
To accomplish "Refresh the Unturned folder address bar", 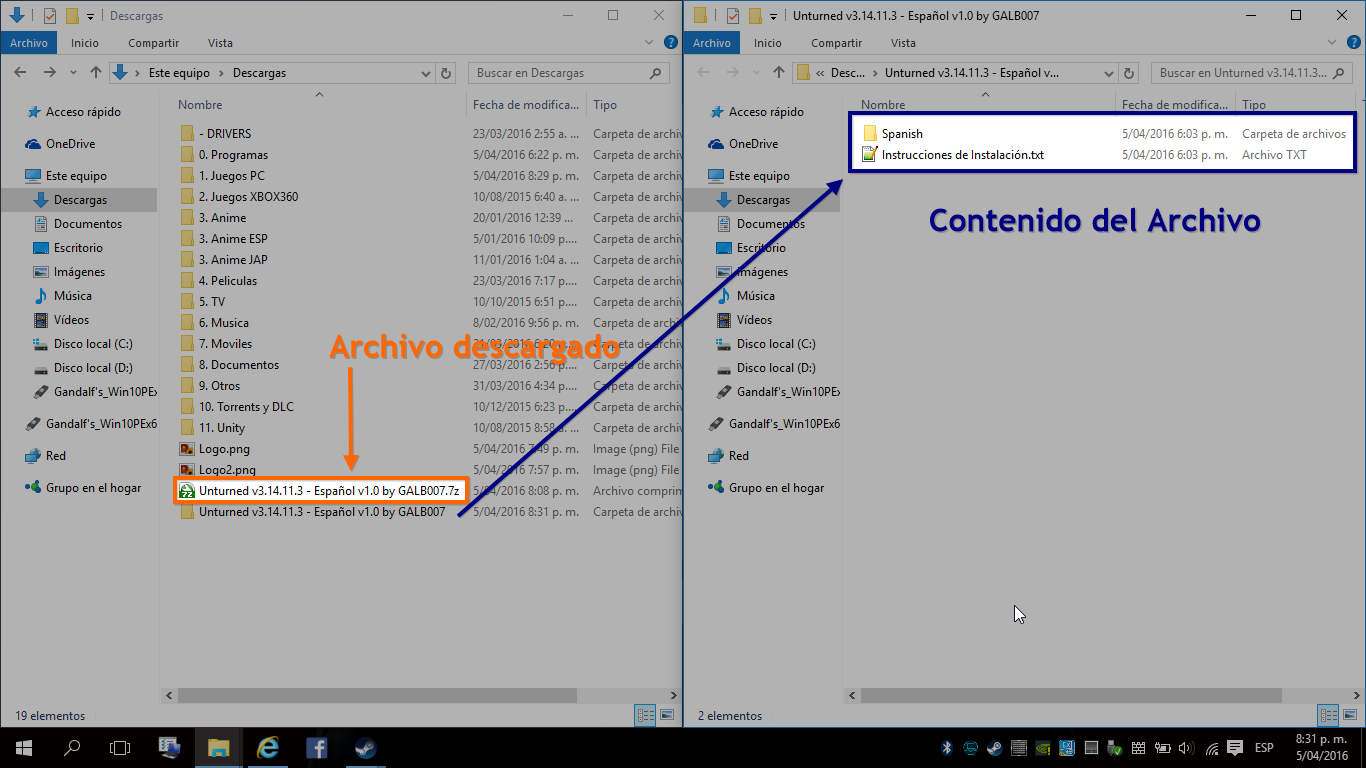I will coord(1131,73).
